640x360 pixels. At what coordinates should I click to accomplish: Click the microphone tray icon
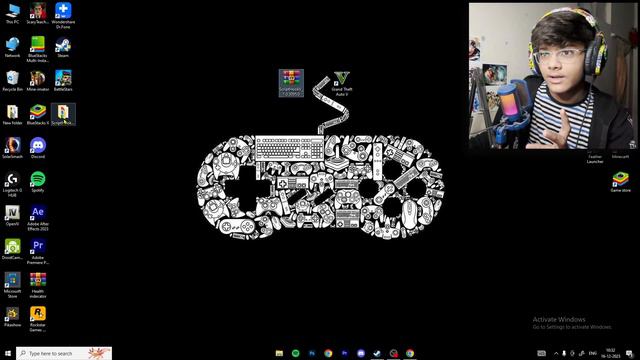point(564,353)
